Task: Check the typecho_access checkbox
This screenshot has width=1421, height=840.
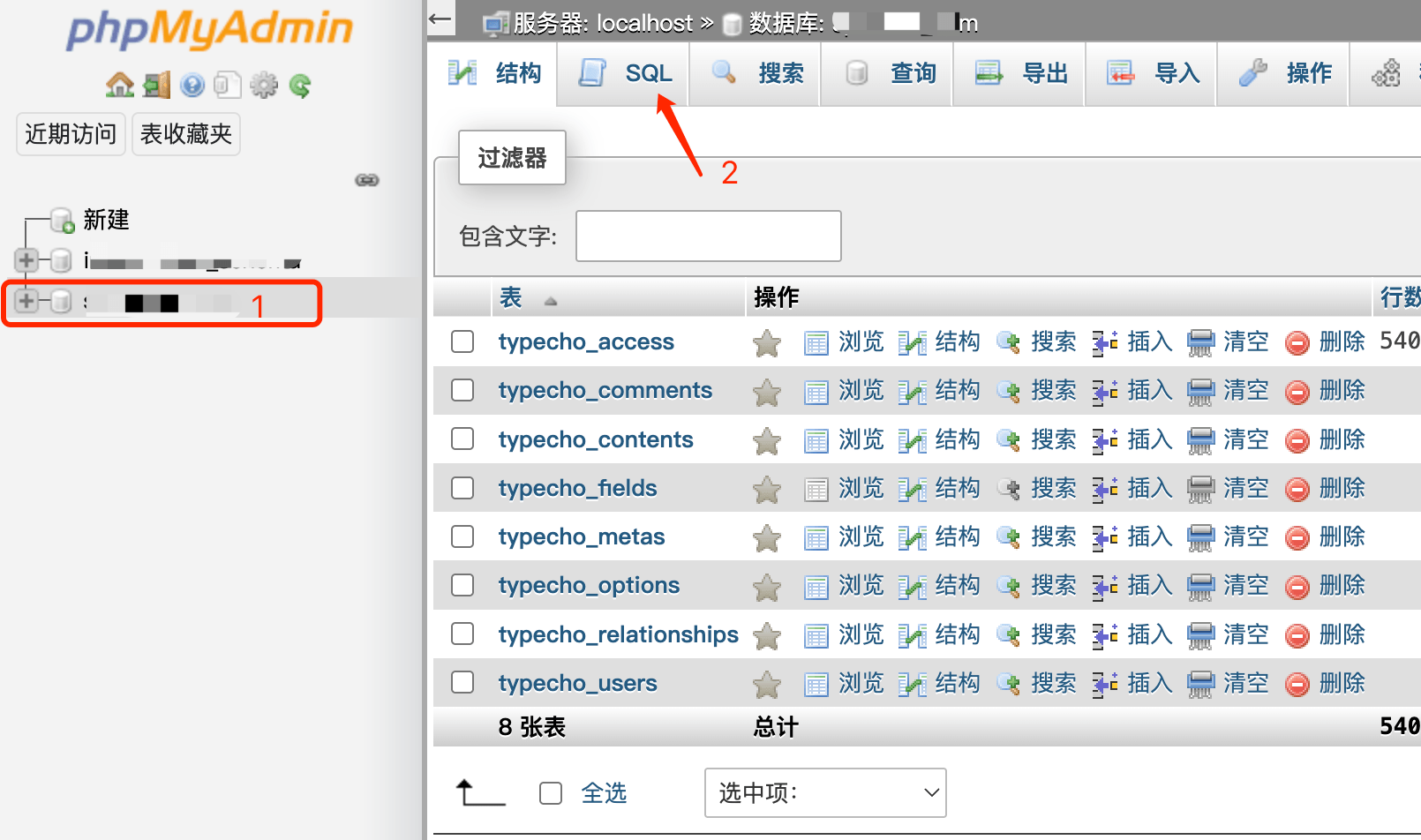Action: [462, 341]
